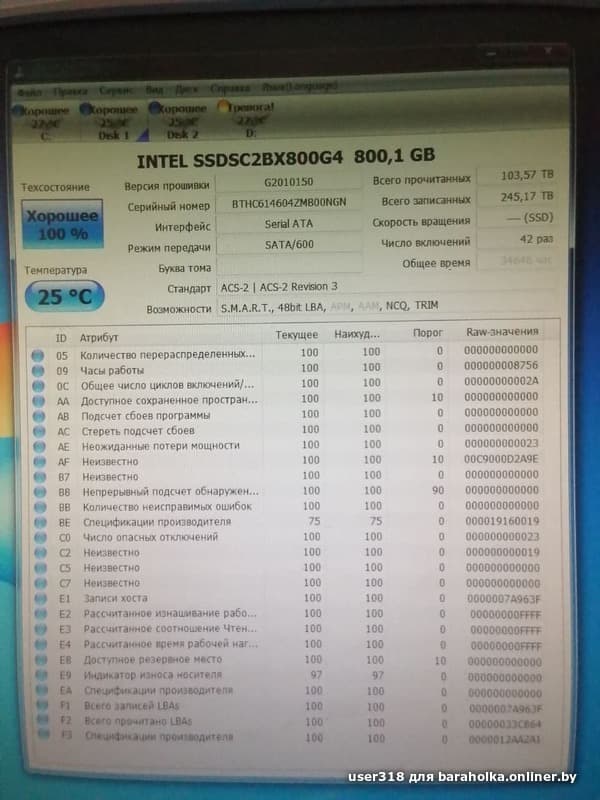600x800 pixels.
Task: Click the status circle of attribute C2
Action: click(x=41, y=554)
